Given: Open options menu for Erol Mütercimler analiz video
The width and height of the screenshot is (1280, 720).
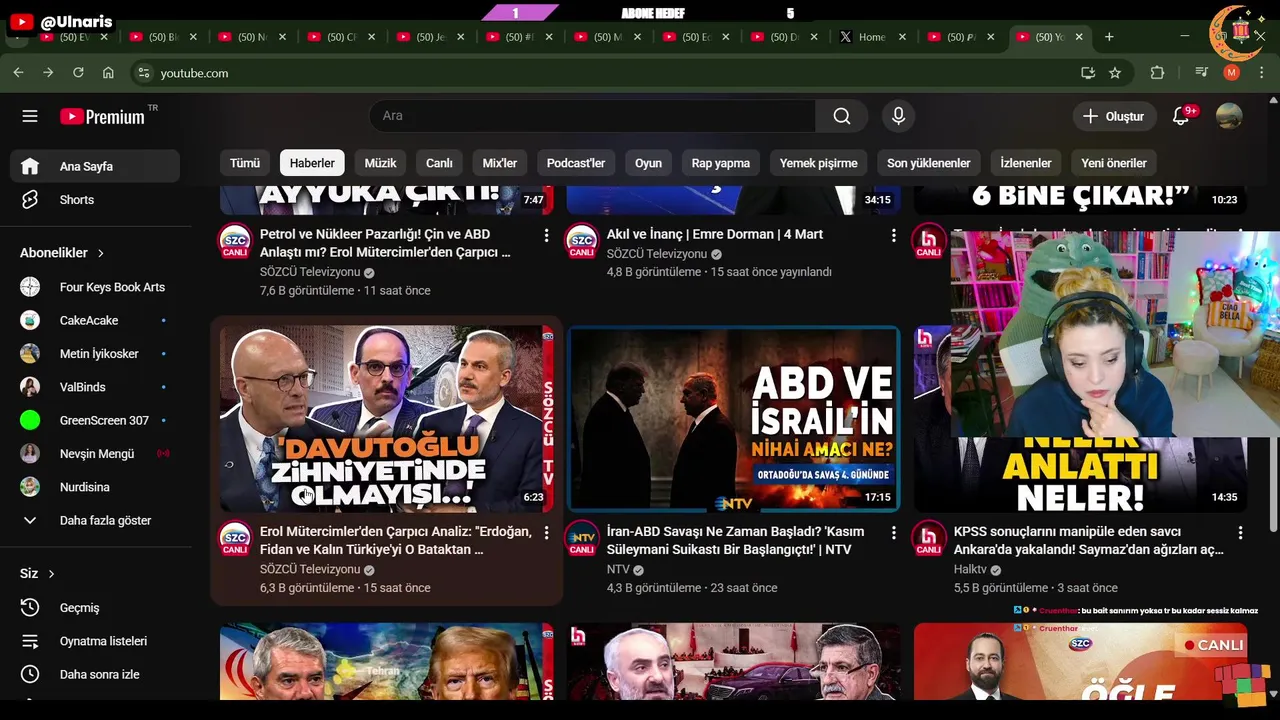Looking at the screenshot, I should (546, 533).
